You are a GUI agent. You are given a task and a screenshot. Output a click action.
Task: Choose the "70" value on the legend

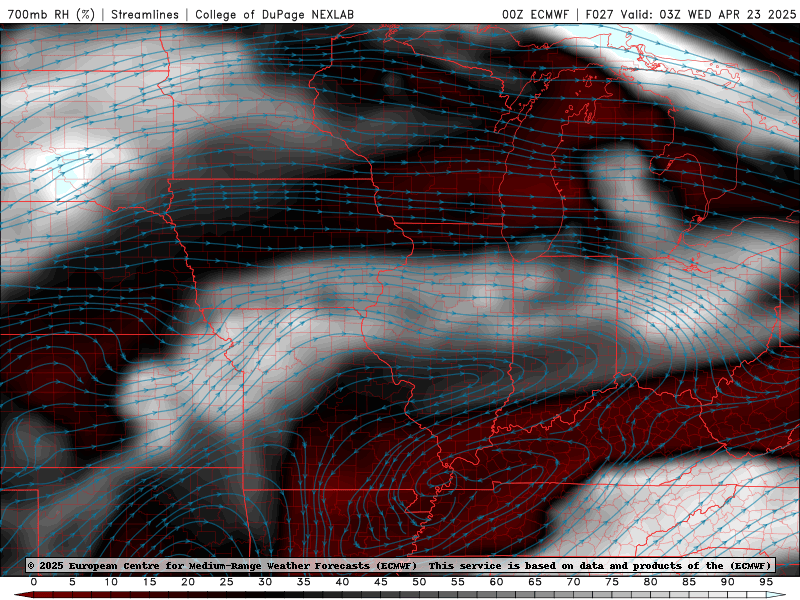pyautogui.click(x=573, y=582)
